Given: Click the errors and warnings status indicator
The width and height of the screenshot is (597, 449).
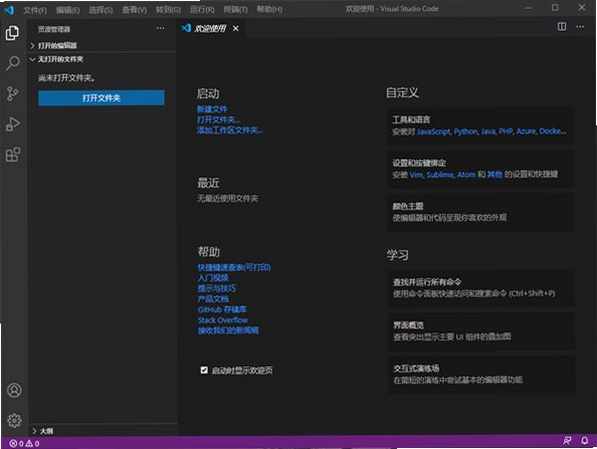Looking at the screenshot, I should [24, 443].
